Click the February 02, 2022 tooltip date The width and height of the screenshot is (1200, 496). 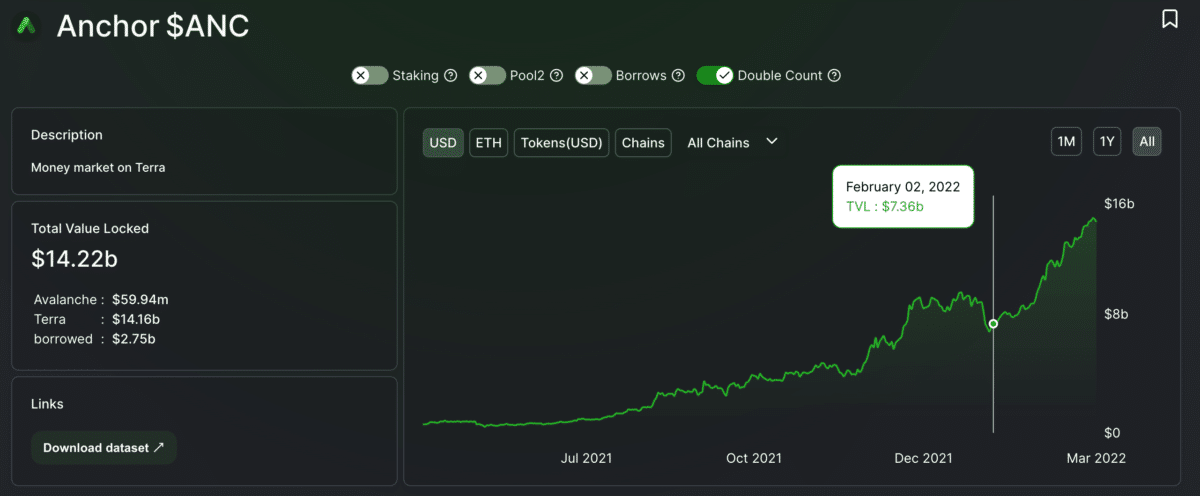click(x=903, y=187)
